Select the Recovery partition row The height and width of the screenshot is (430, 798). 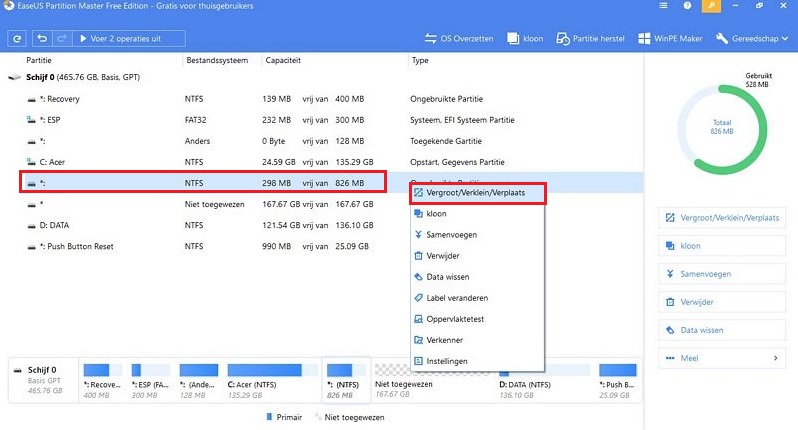point(323,99)
